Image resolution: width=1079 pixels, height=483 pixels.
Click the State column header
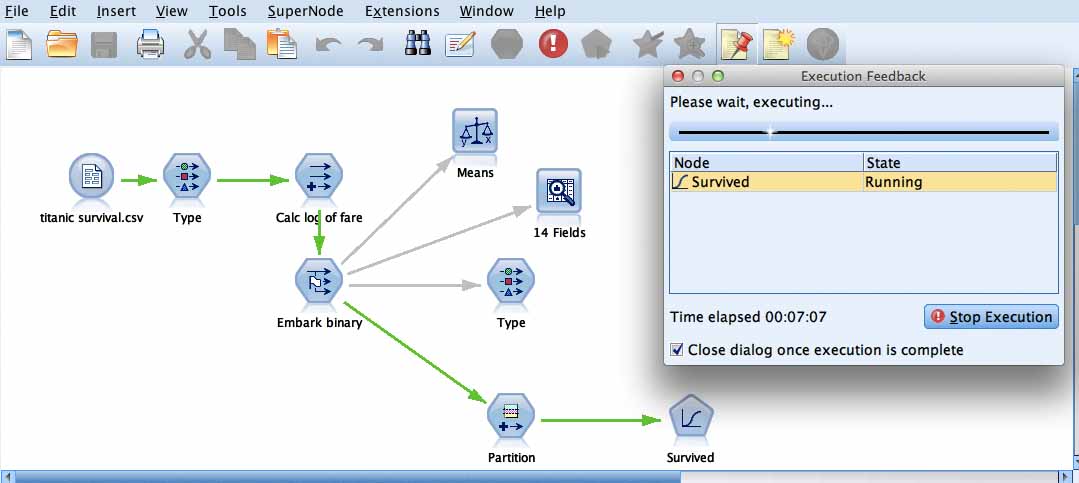[960, 162]
